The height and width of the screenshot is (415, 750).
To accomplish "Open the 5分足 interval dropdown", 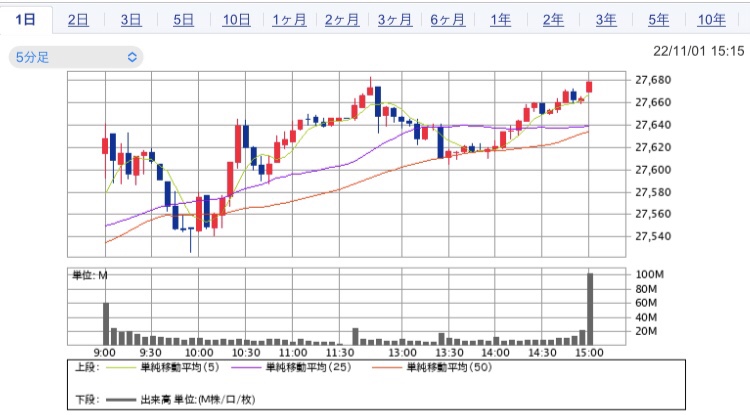I will [76, 57].
